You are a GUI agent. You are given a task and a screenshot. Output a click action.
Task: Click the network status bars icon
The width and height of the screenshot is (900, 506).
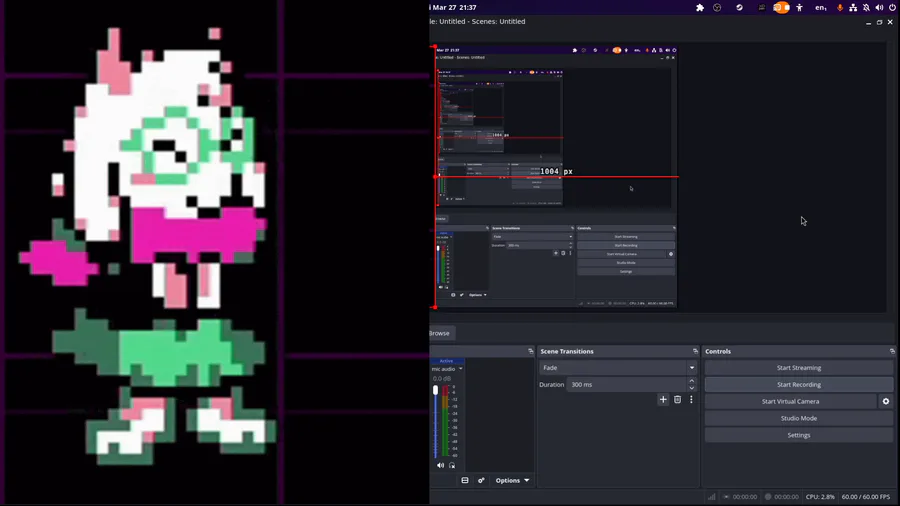coord(712,497)
